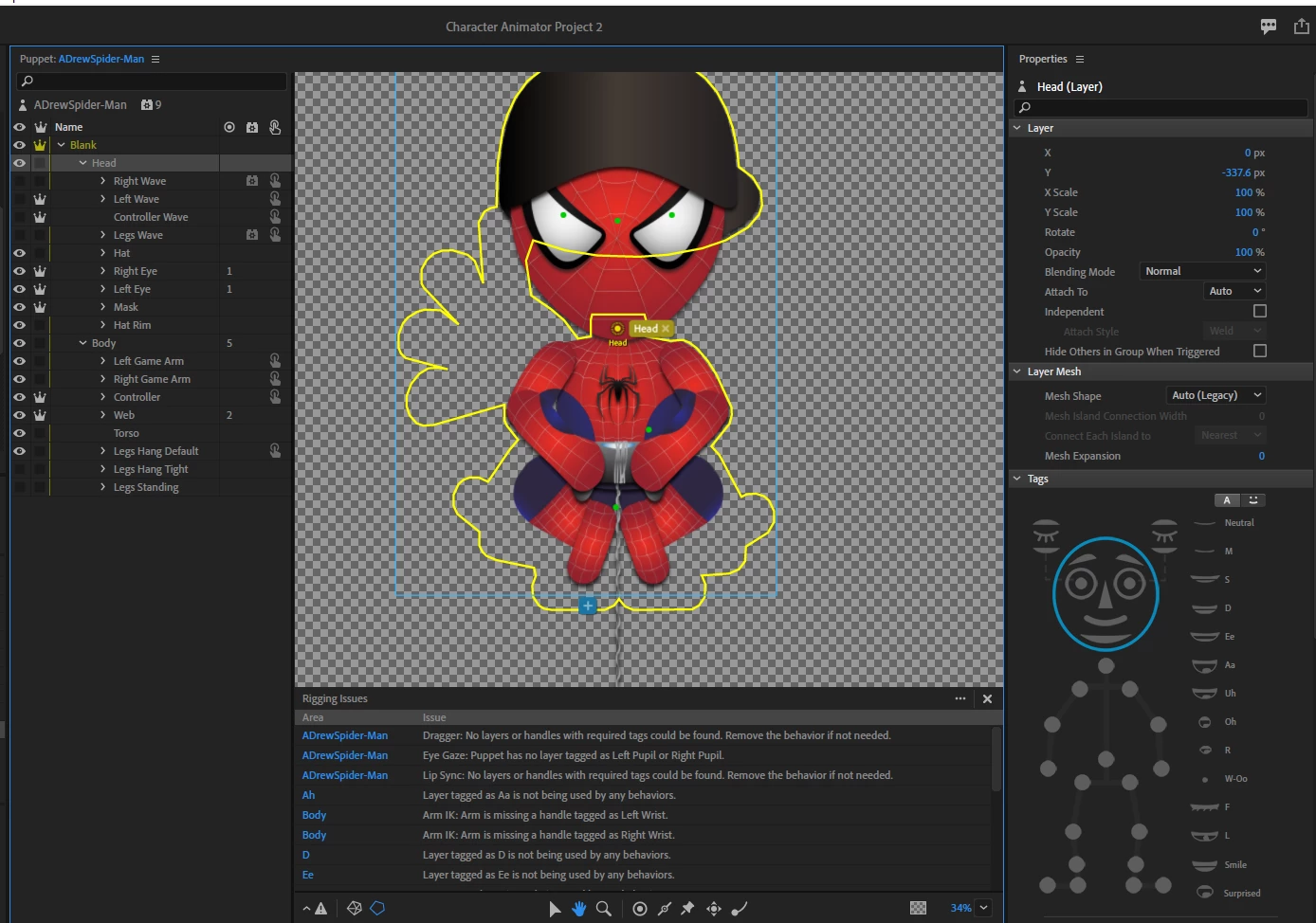Open the Properties panel menu icon

[x=1079, y=59]
